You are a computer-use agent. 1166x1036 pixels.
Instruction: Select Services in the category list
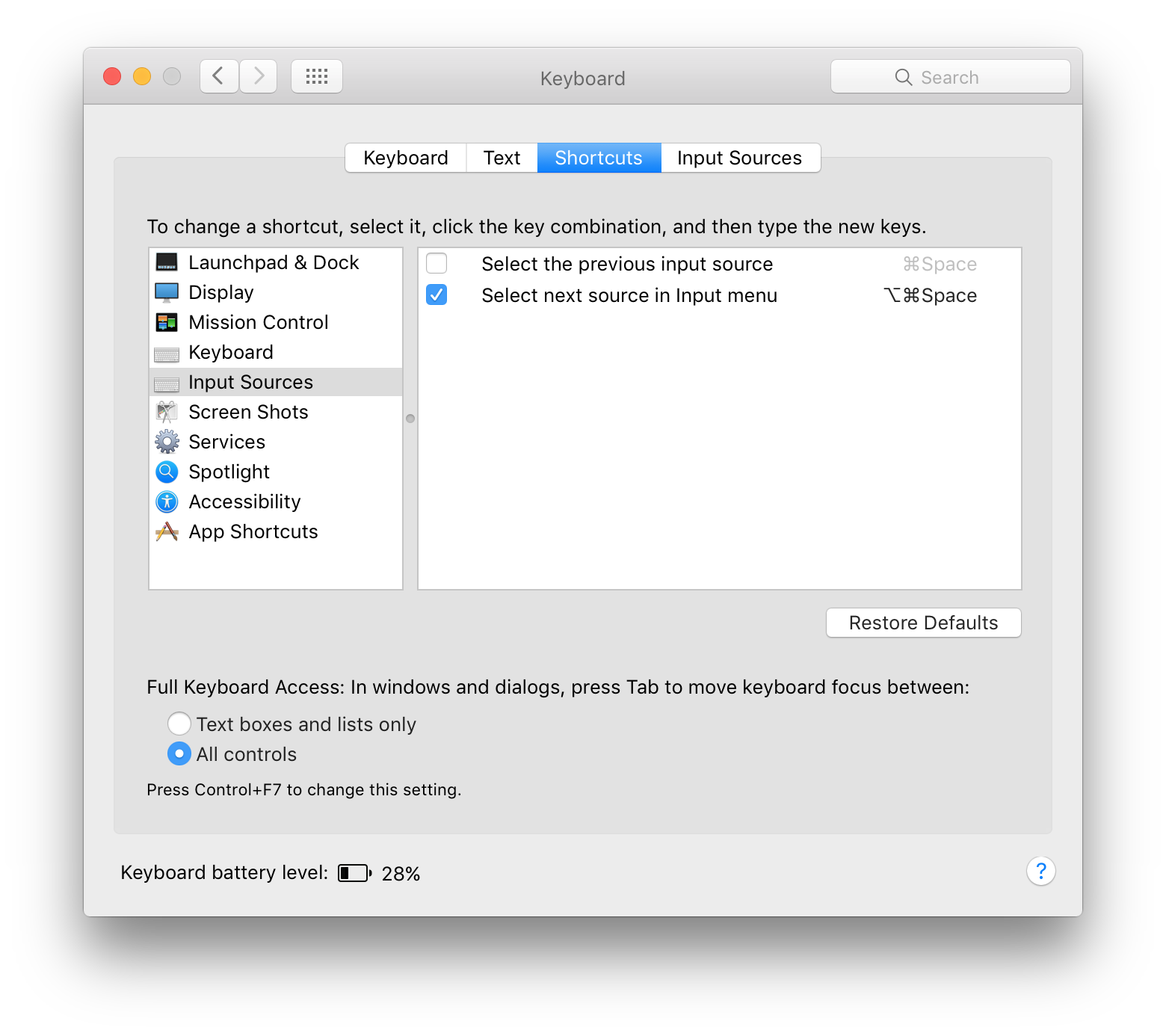[276, 442]
